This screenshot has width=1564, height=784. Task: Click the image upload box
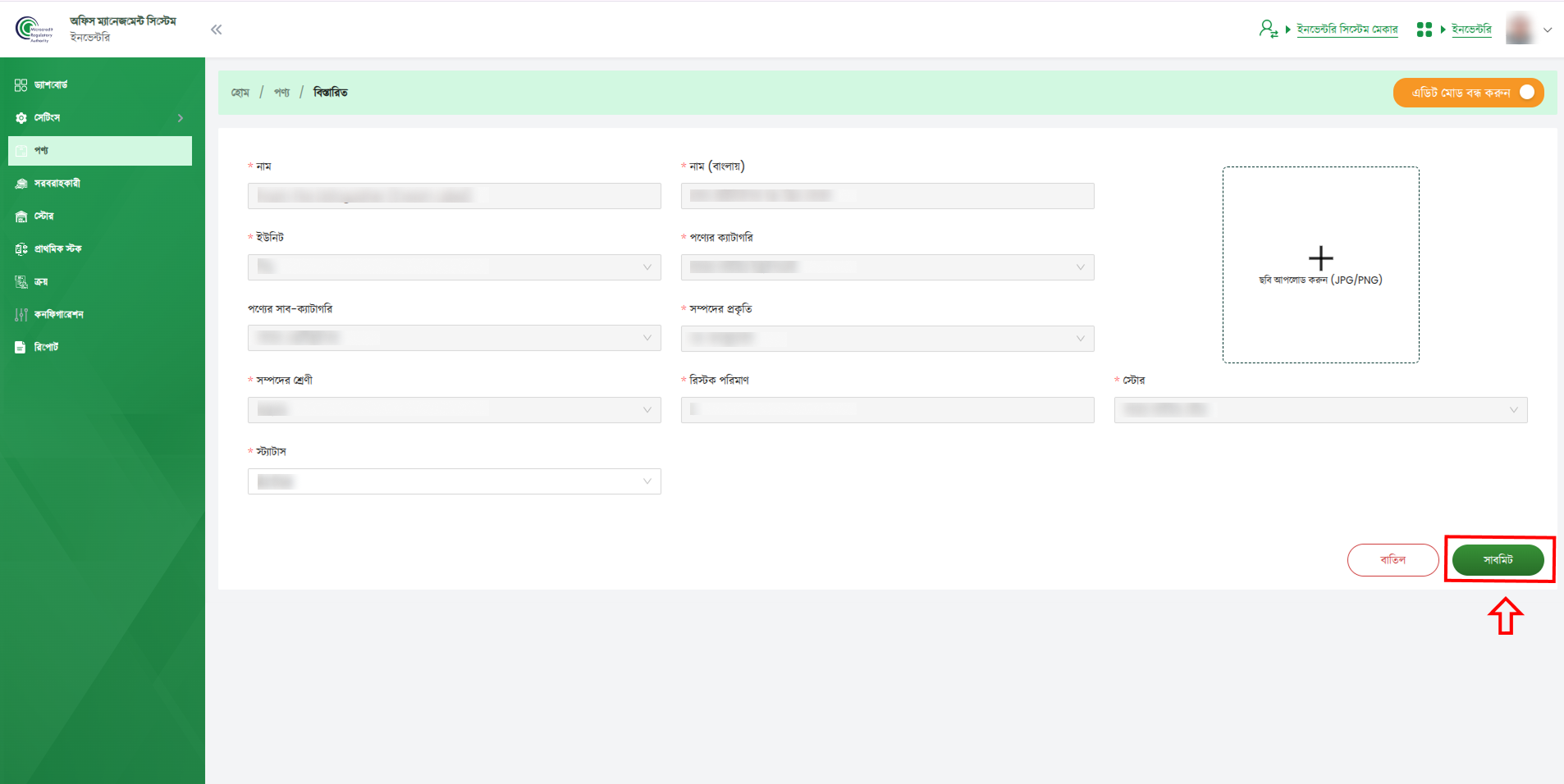point(1320,265)
